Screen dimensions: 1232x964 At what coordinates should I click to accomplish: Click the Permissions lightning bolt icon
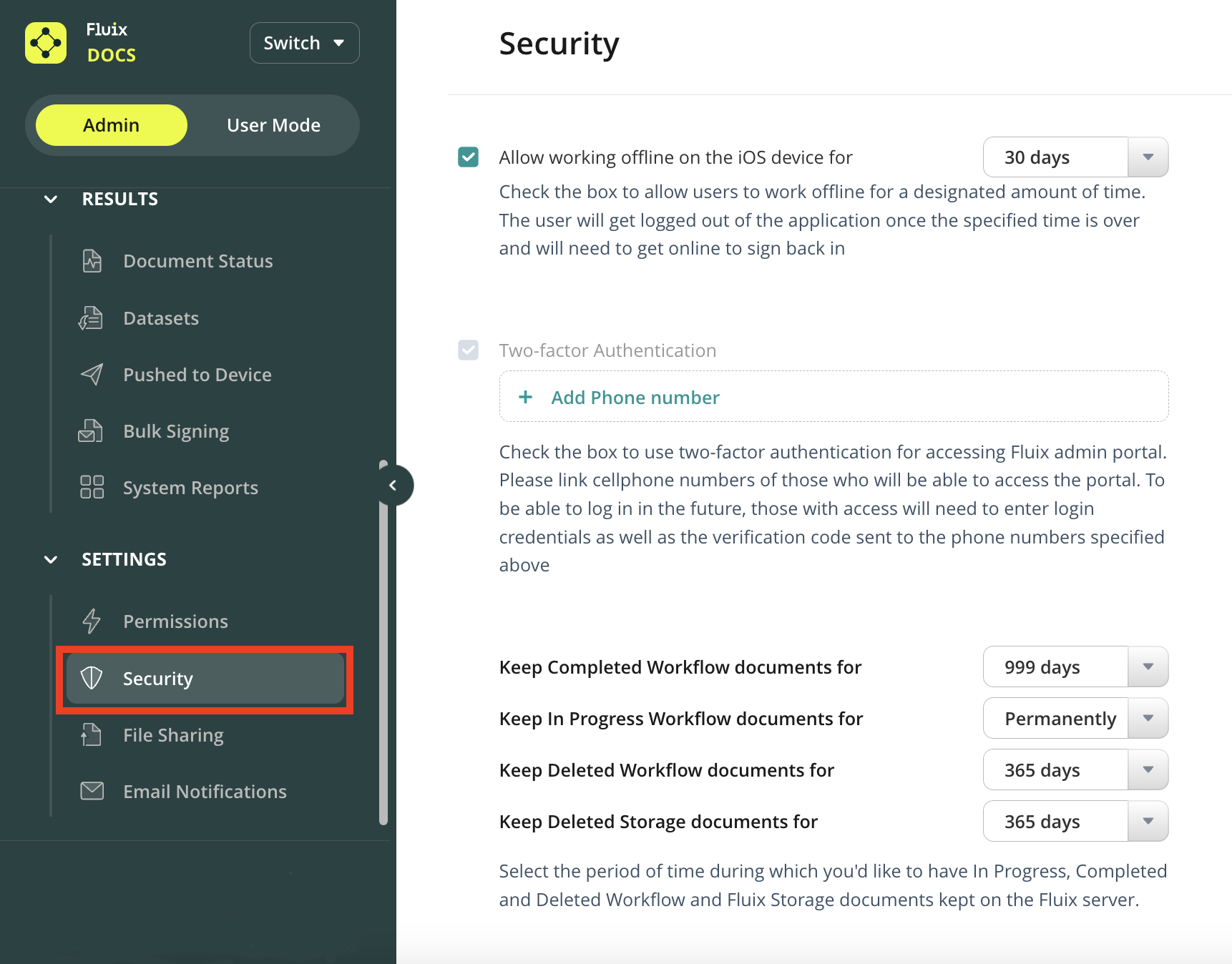(x=92, y=621)
